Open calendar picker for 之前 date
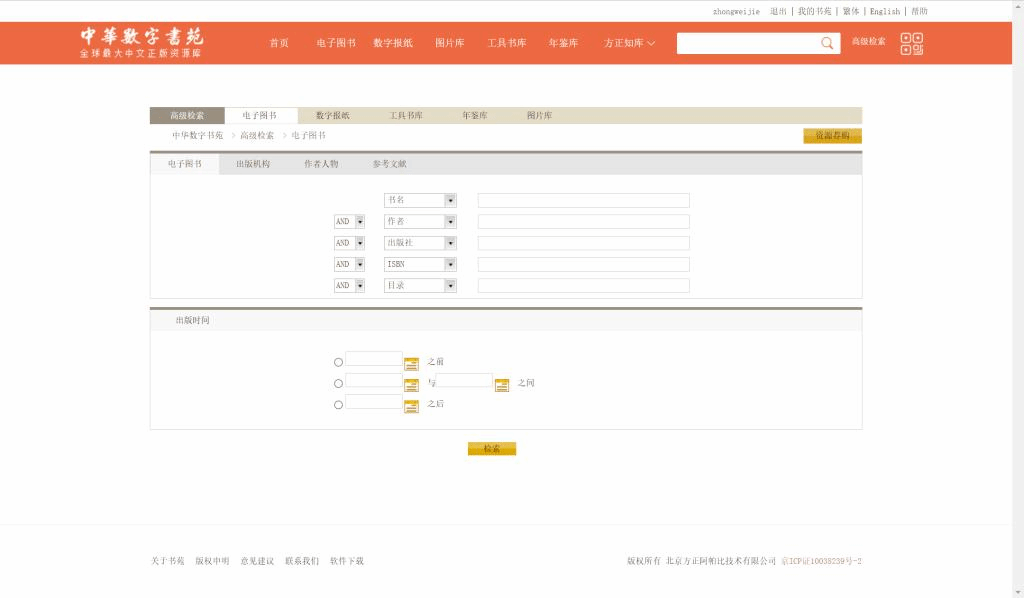The width and height of the screenshot is (1024, 598). pyautogui.click(x=411, y=364)
